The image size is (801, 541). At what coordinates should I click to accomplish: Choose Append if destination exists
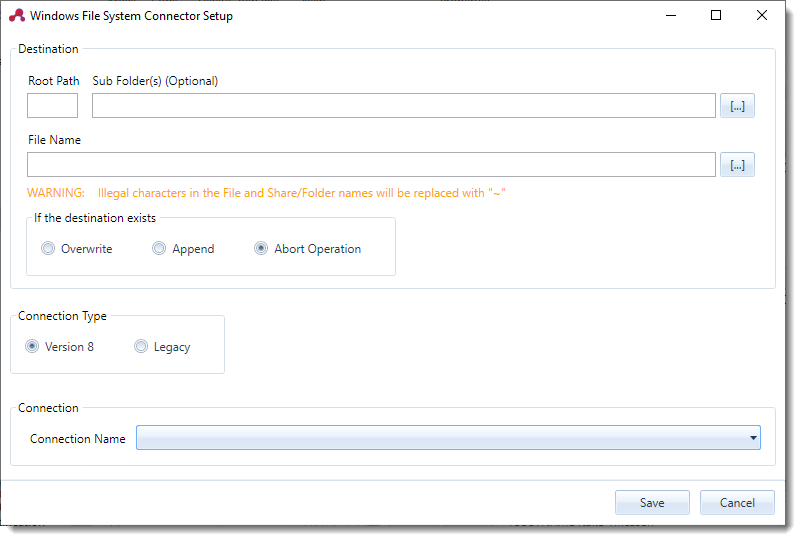coord(159,249)
